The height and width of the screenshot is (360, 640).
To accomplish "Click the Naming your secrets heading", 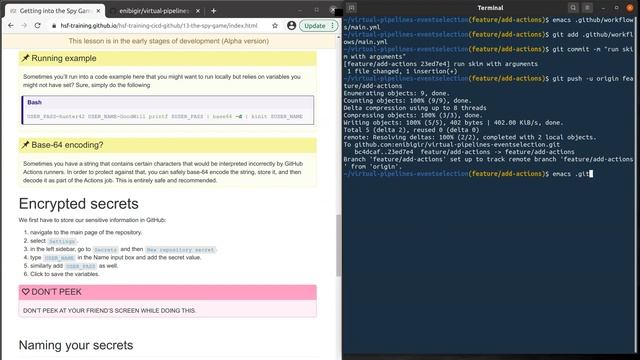I will point(76,345).
